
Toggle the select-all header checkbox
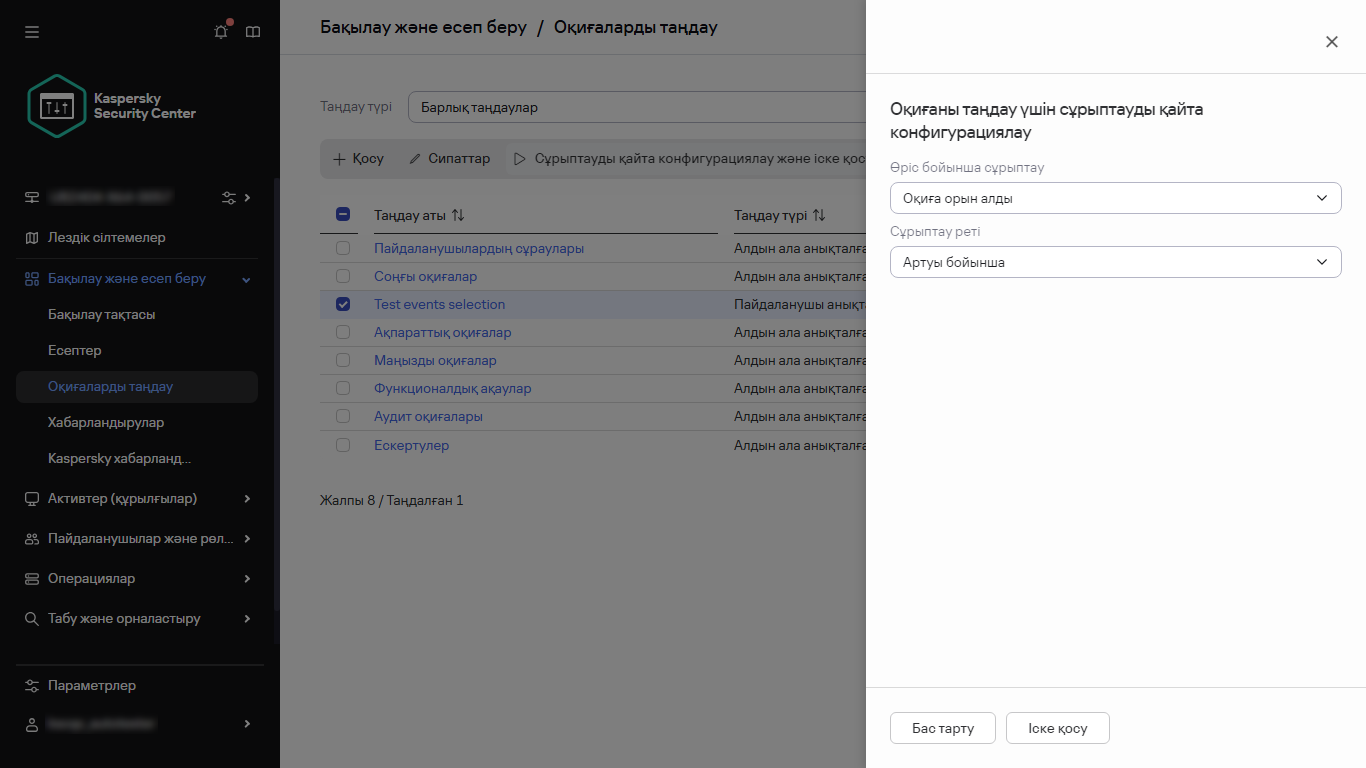point(343,214)
